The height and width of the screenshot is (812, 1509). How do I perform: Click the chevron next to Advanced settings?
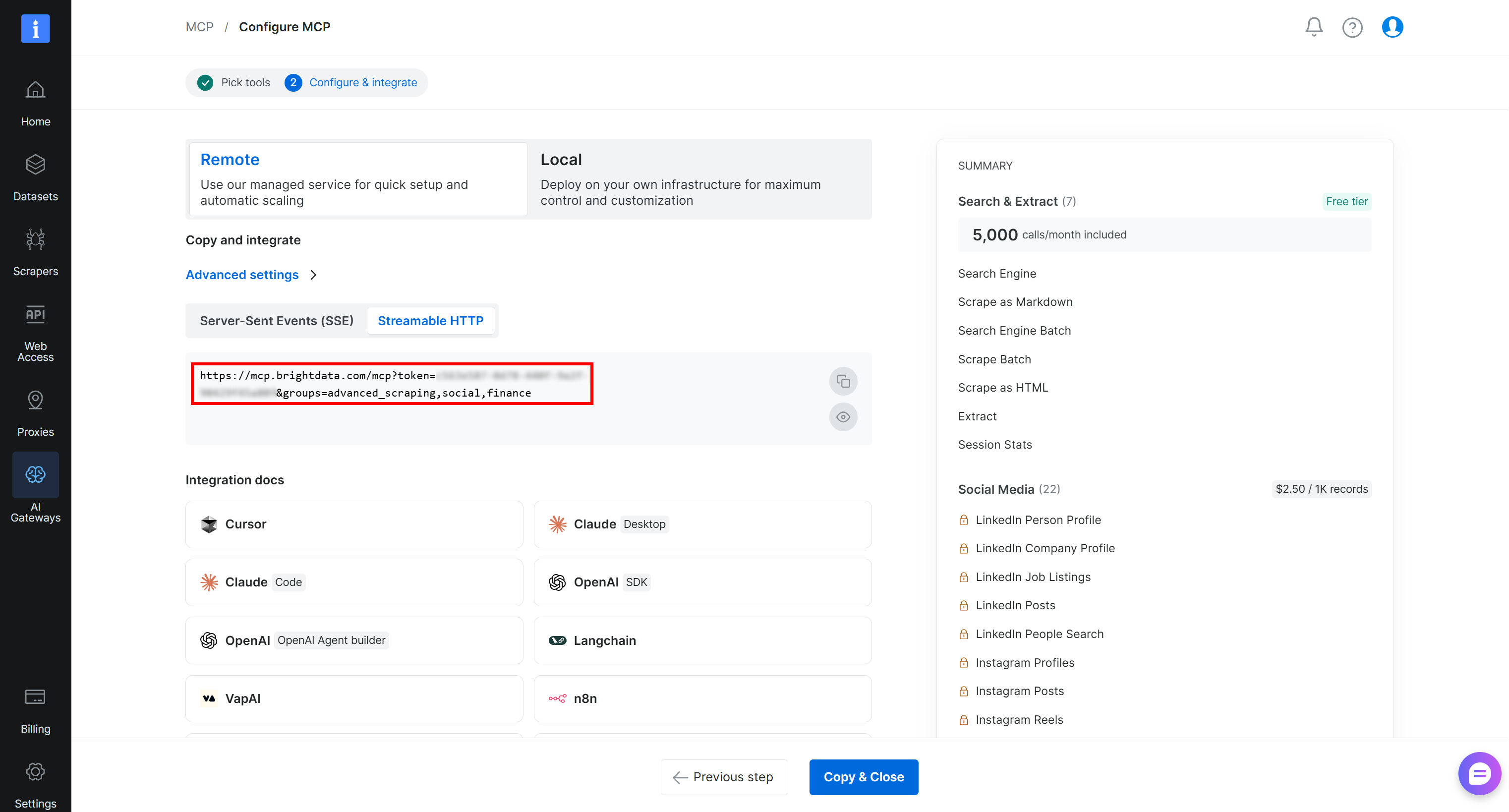[x=313, y=275]
